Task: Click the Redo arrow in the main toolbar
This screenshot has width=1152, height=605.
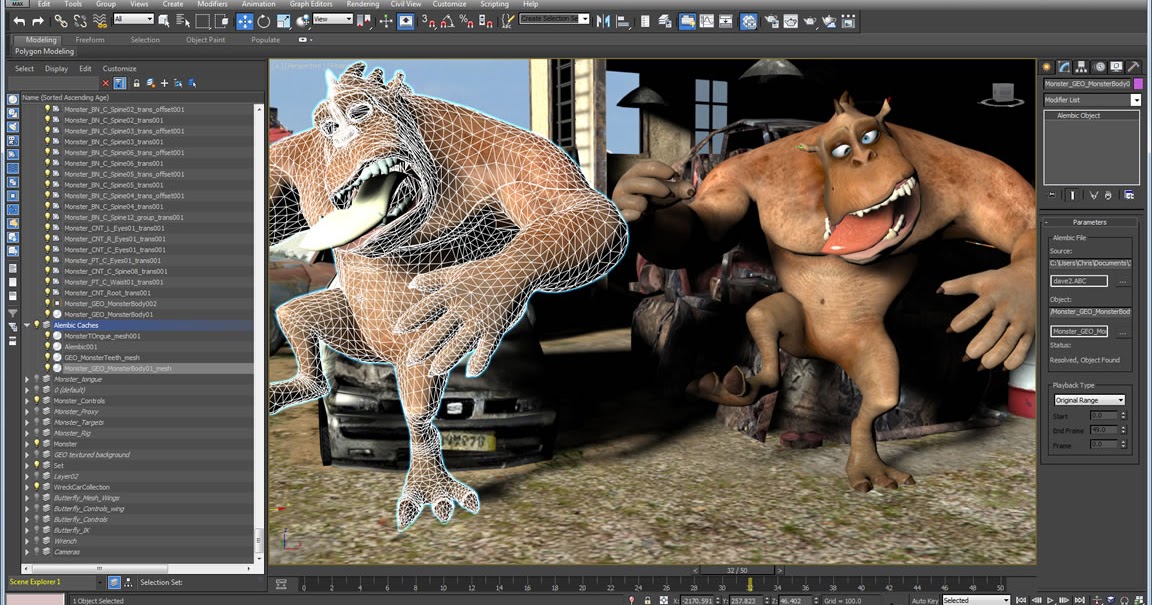Action: (37, 21)
